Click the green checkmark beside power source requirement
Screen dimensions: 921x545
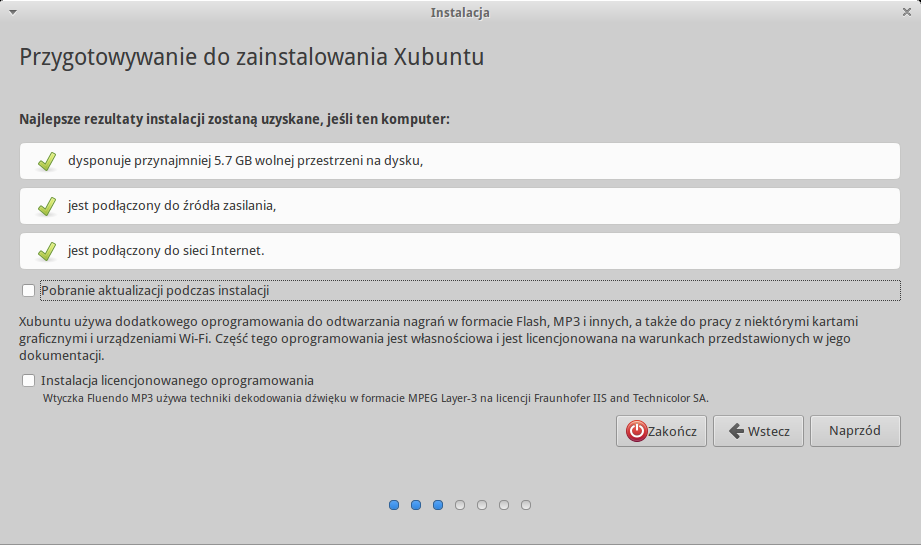47,206
